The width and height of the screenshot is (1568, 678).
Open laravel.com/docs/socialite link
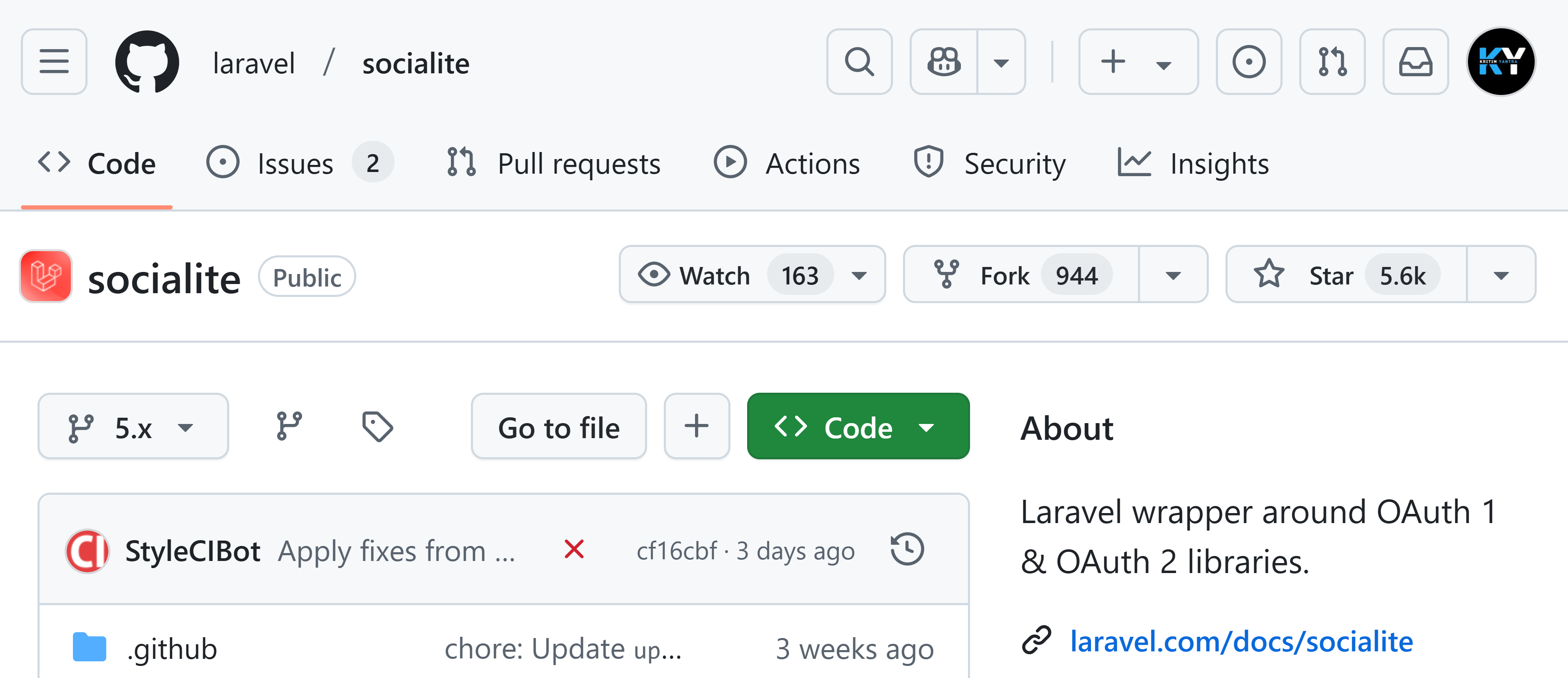[1242, 641]
